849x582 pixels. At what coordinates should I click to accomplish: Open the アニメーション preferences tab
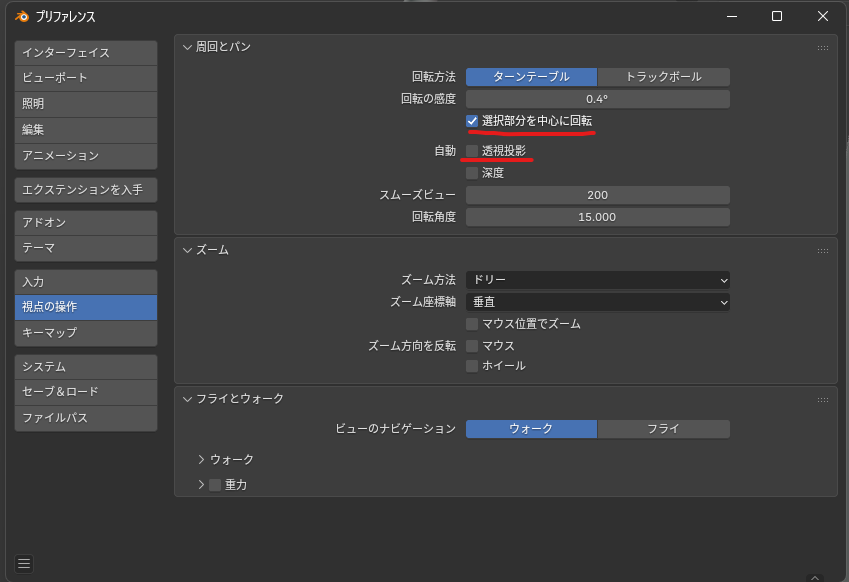click(x=86, y=156)
